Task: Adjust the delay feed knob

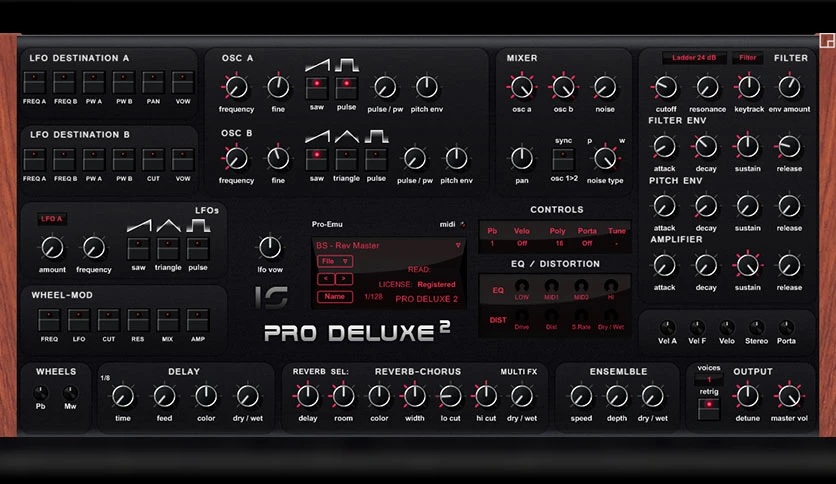Action: (164, 396)
